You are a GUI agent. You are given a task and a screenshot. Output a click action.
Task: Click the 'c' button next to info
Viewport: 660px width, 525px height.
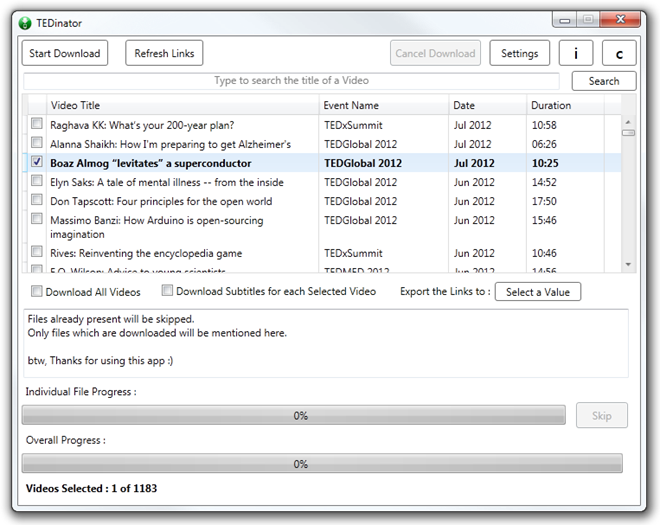coord(619,54)
